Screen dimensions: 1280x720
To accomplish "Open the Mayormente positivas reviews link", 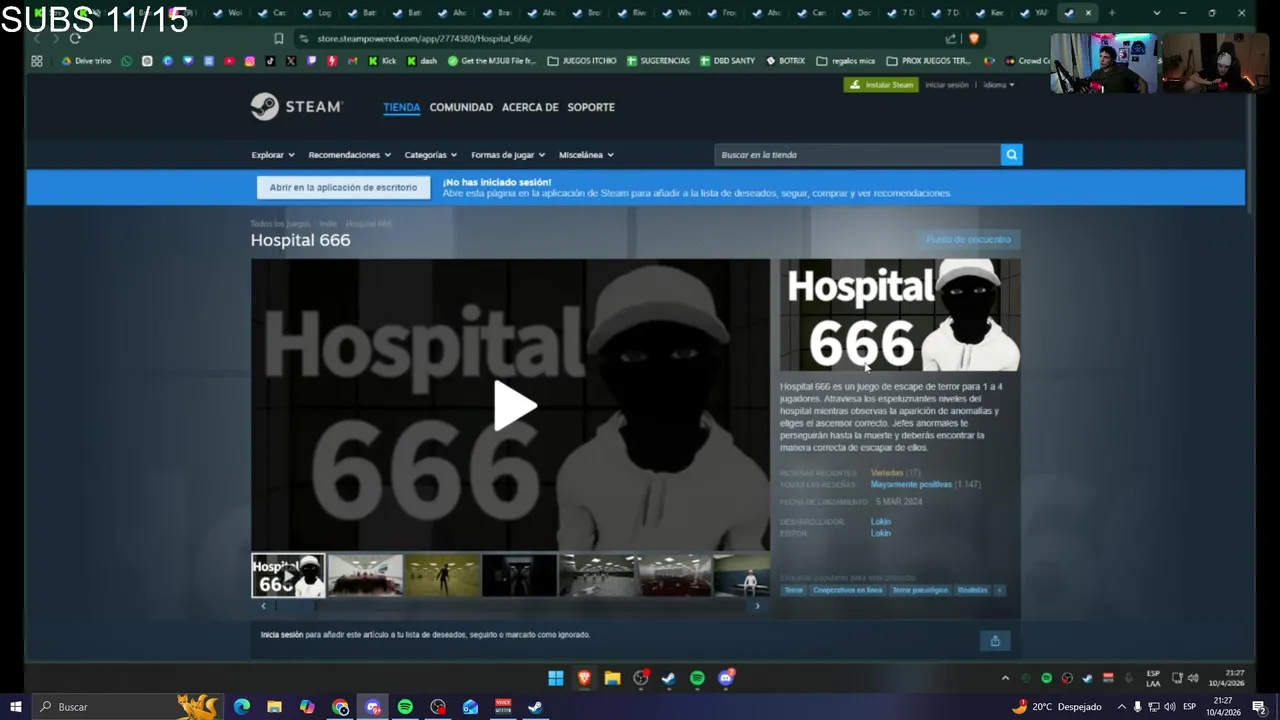I will (x=911, y=484).
